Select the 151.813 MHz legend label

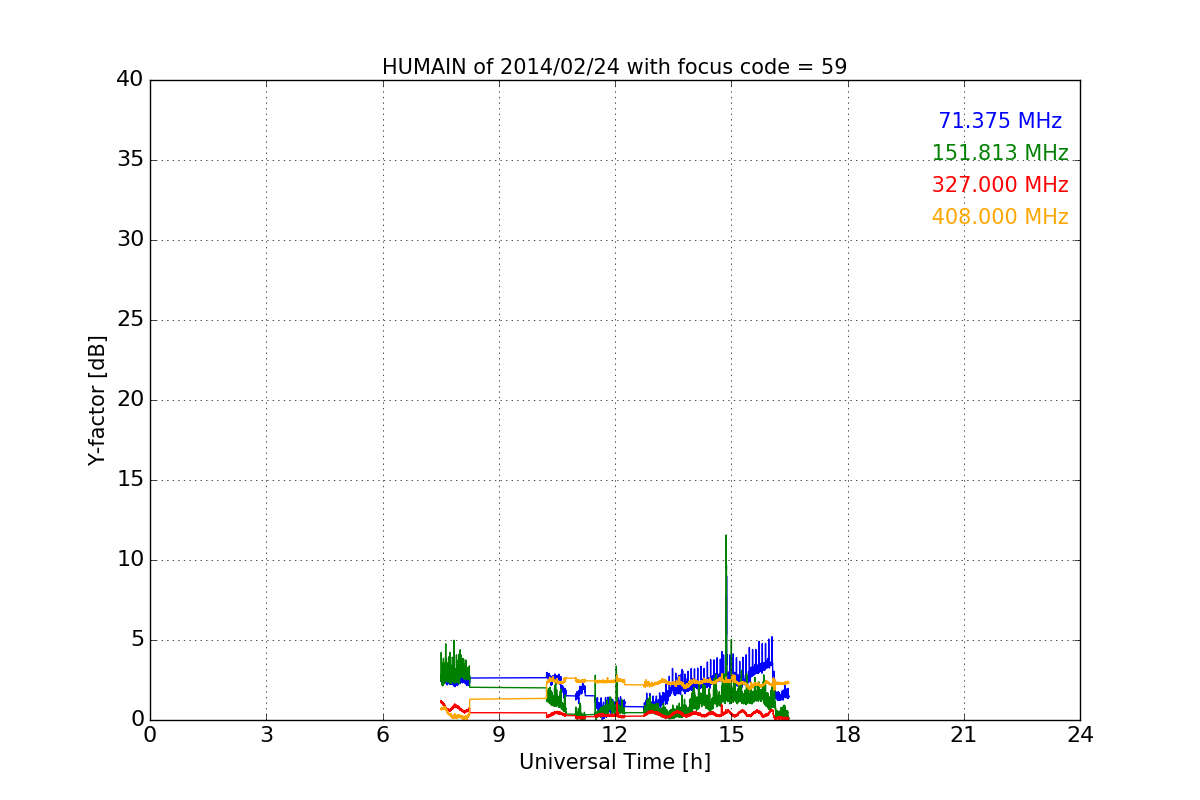pyautogui.click(x=1000, y=153)
